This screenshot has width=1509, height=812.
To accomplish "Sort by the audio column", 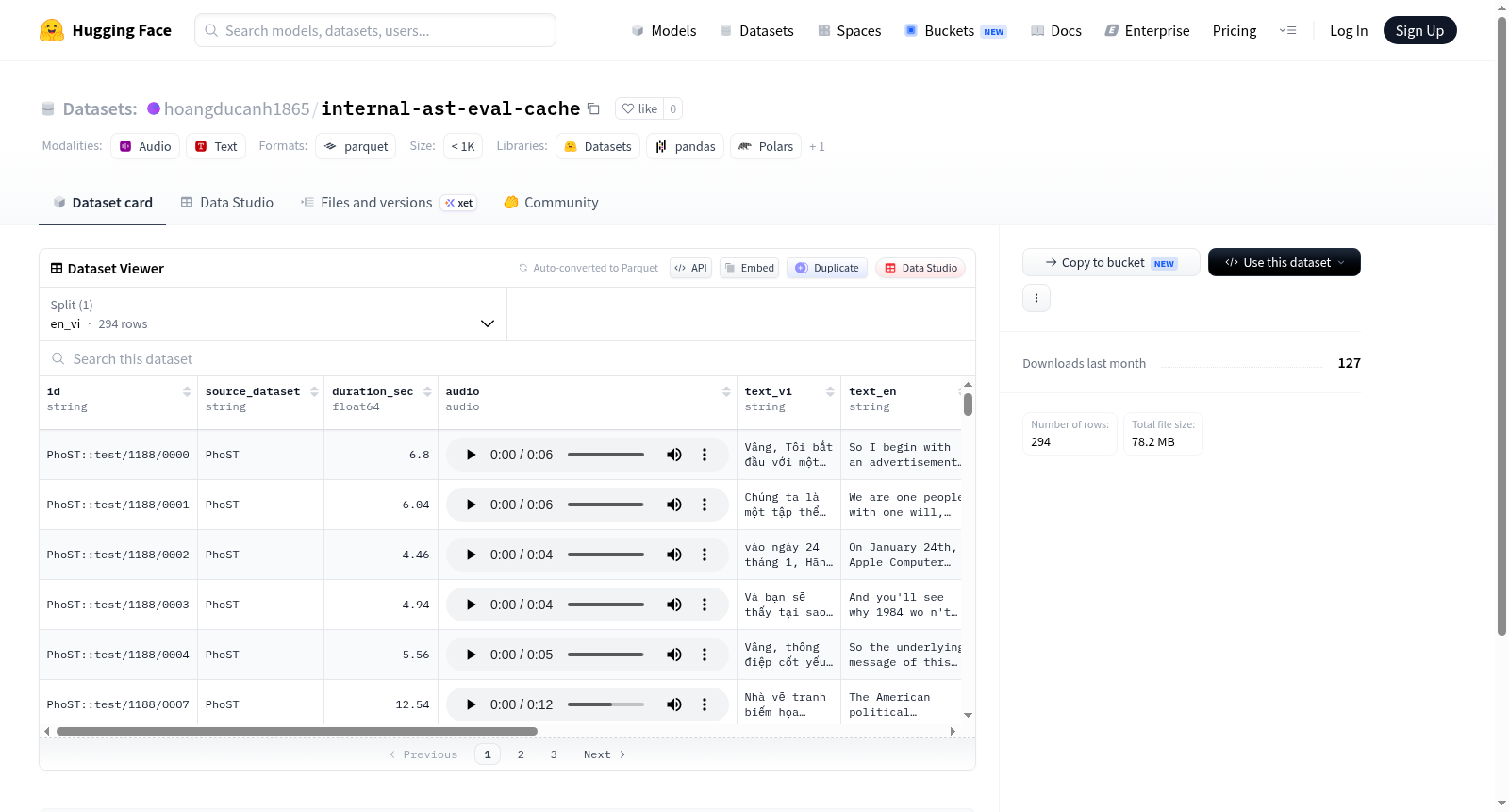I will click(x=726, y=391).
